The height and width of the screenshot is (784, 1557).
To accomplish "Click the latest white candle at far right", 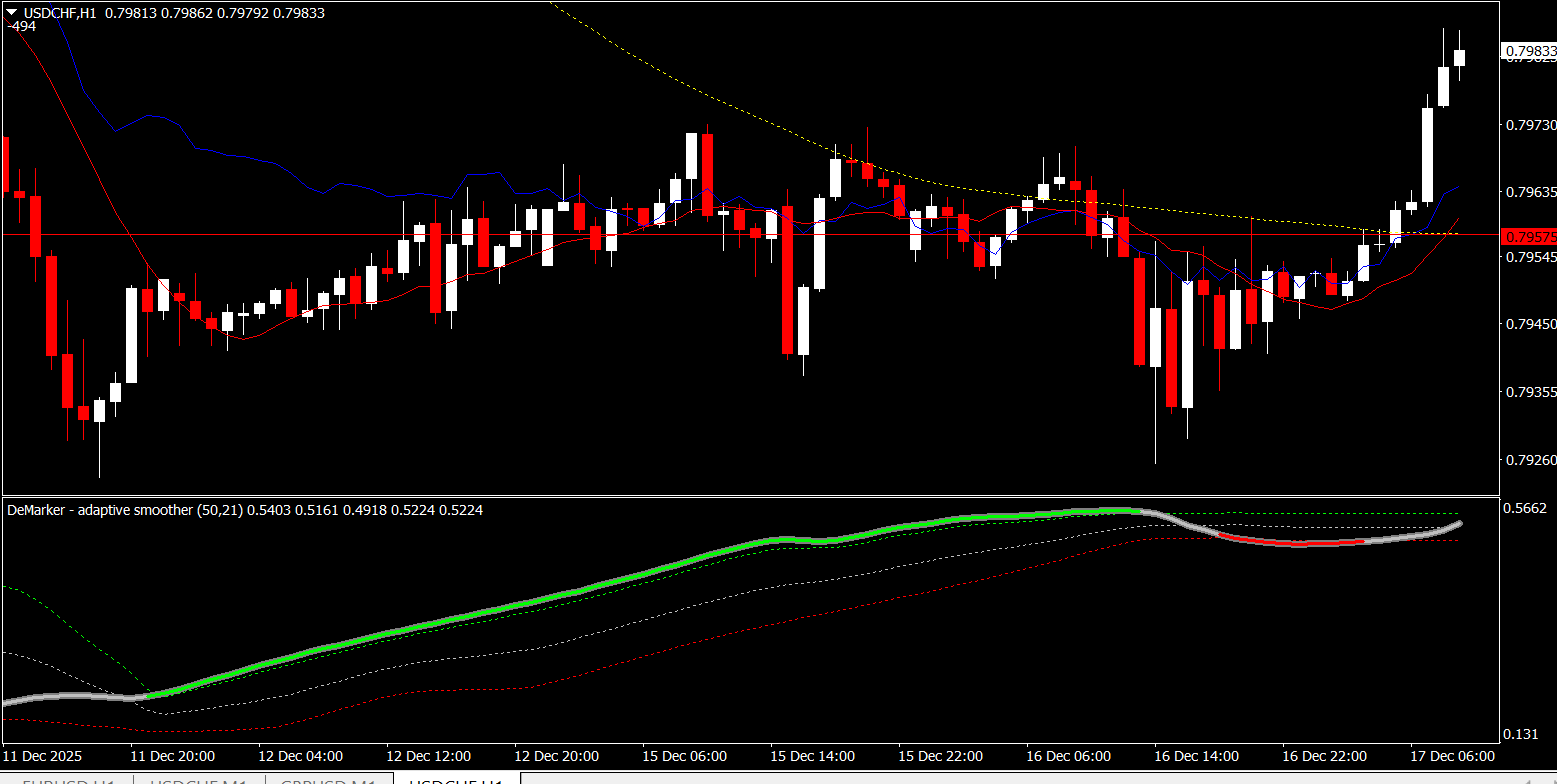I will click(1460, 57).
